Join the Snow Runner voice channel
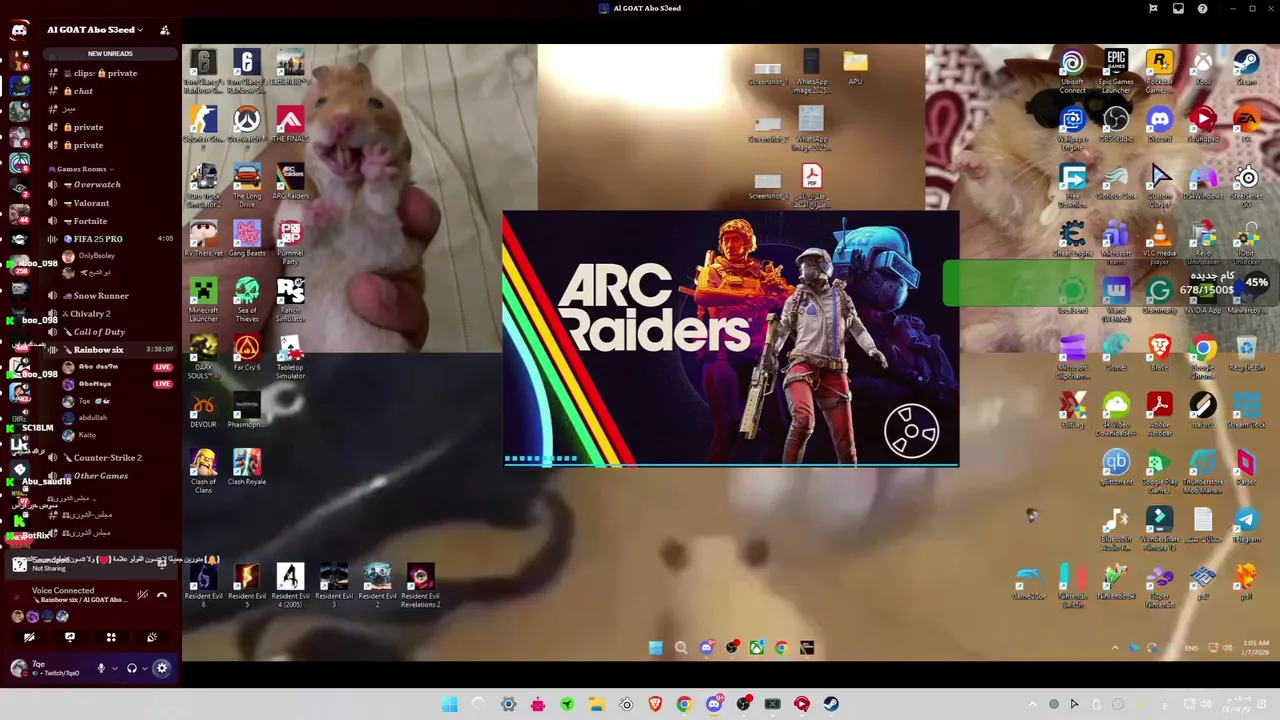Screen dimensions: 1280x720 point(109,296)
